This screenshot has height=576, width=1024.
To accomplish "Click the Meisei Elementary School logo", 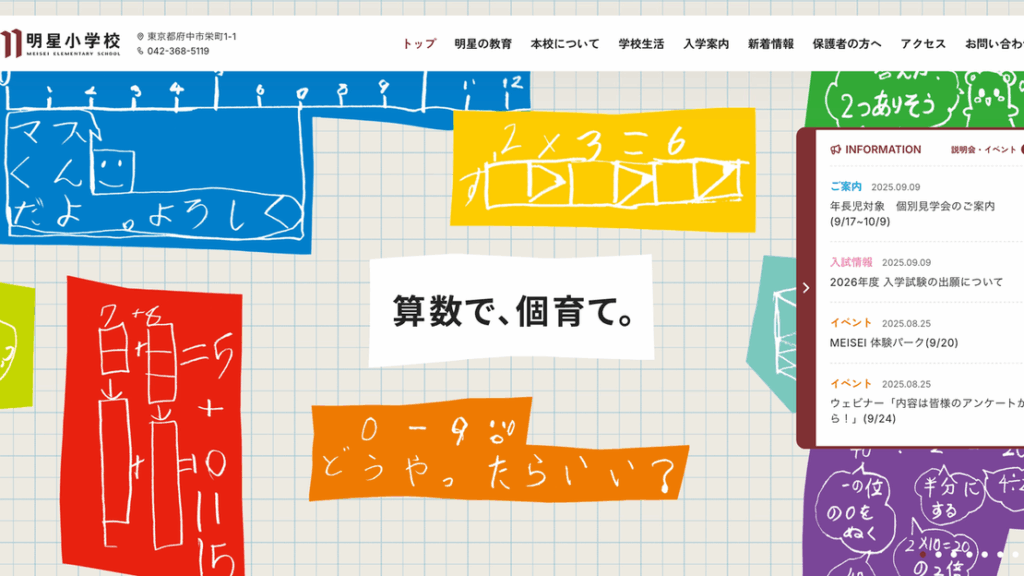I will pos(62,43).
